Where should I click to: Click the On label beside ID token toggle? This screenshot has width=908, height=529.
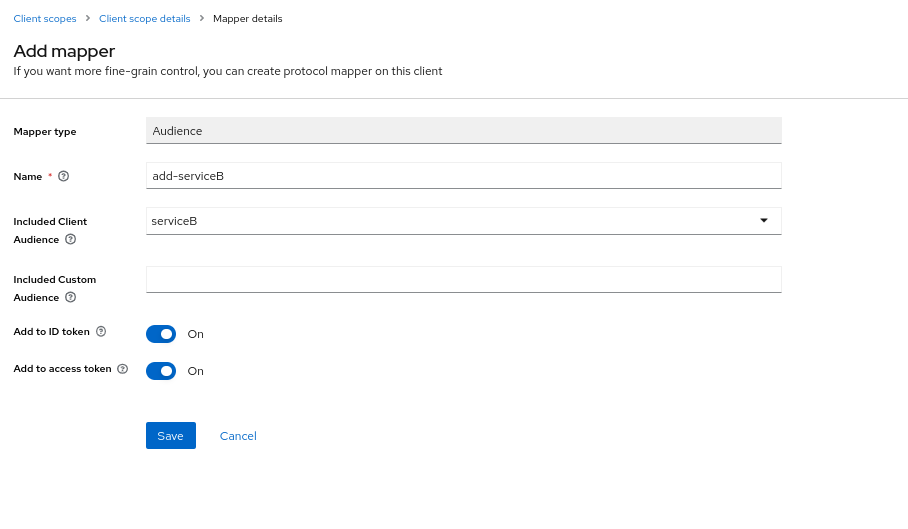196,334
